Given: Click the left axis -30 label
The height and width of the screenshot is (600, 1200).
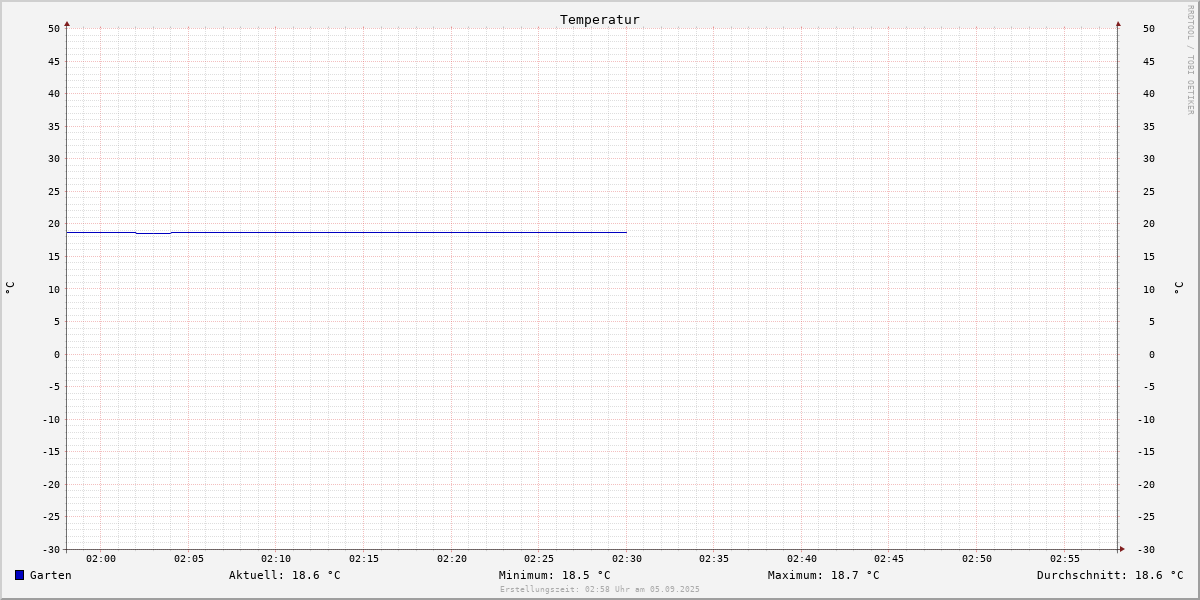Looking at the screenshot, I should (51, 549).
